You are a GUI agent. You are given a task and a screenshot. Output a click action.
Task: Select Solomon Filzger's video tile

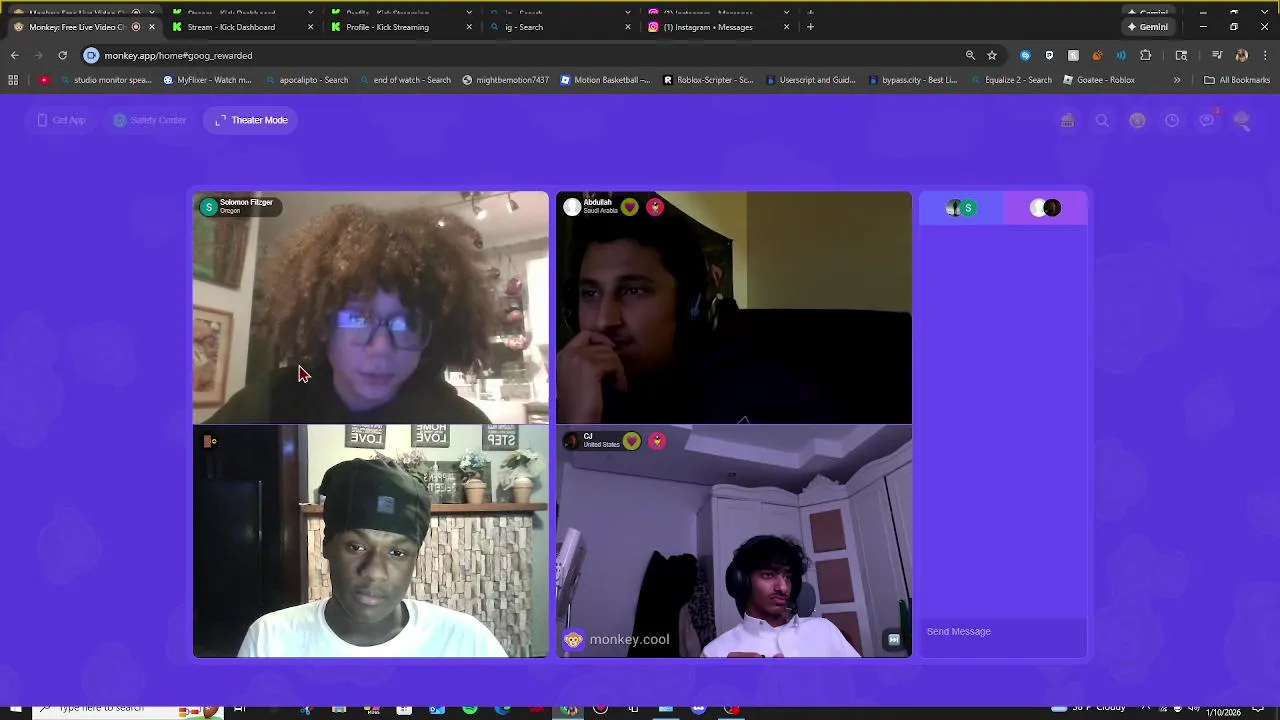point(371,307)
